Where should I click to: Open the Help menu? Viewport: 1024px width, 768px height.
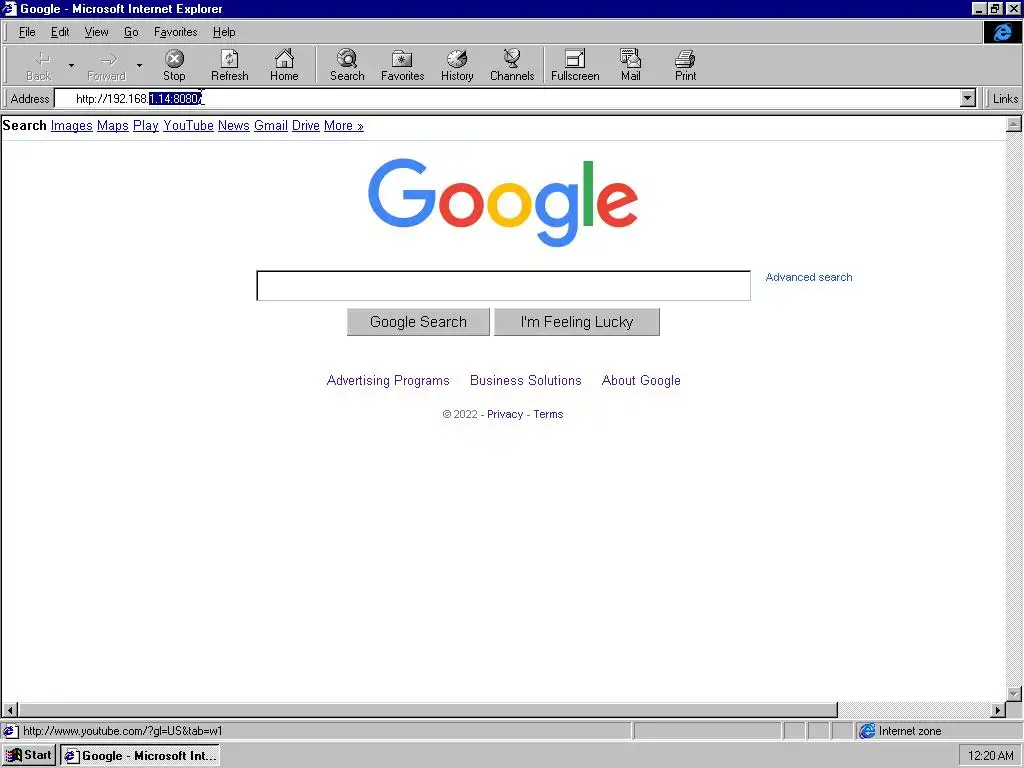[224, 32]
